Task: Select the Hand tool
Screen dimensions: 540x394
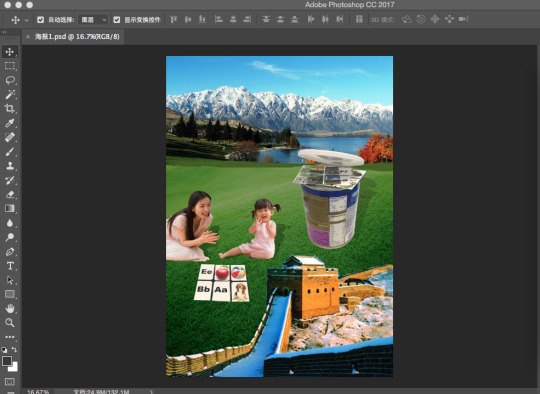Action: click(10, 308)
